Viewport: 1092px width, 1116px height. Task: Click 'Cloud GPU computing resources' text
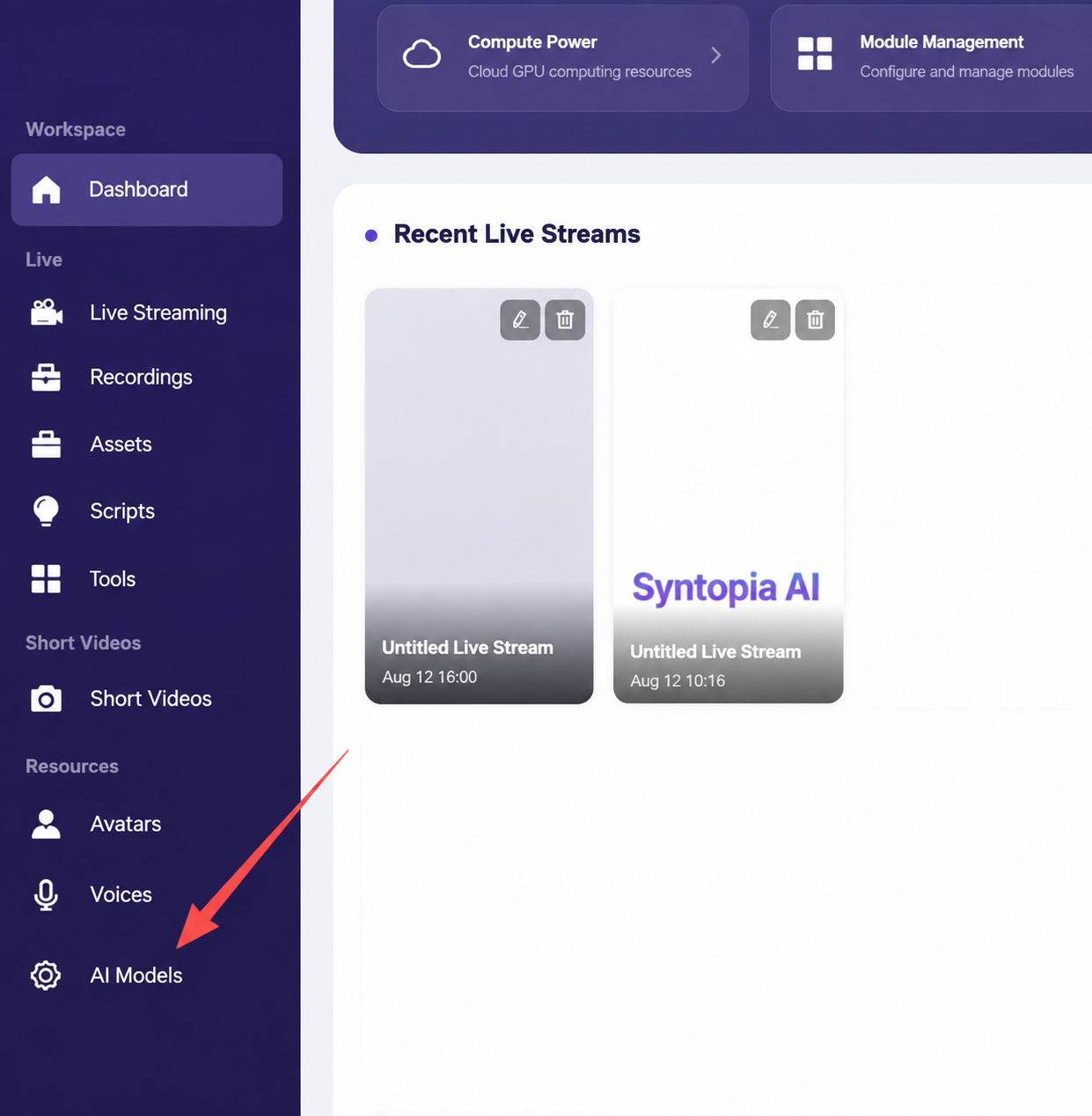(580, 71)
